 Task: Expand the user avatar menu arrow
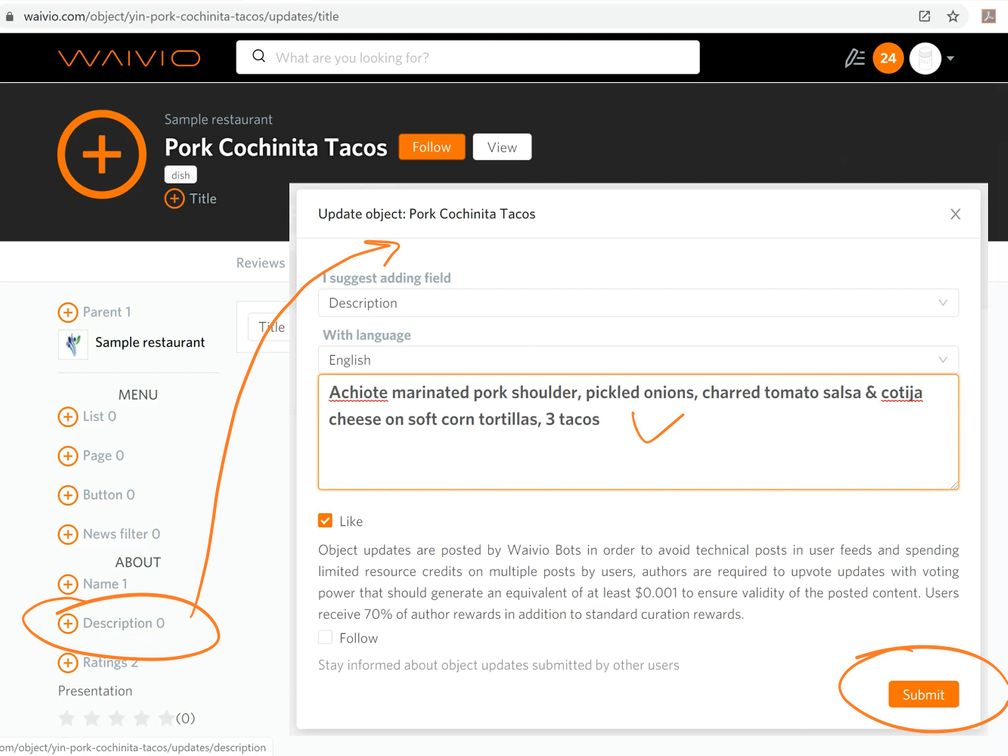click(x=950, y=58)
